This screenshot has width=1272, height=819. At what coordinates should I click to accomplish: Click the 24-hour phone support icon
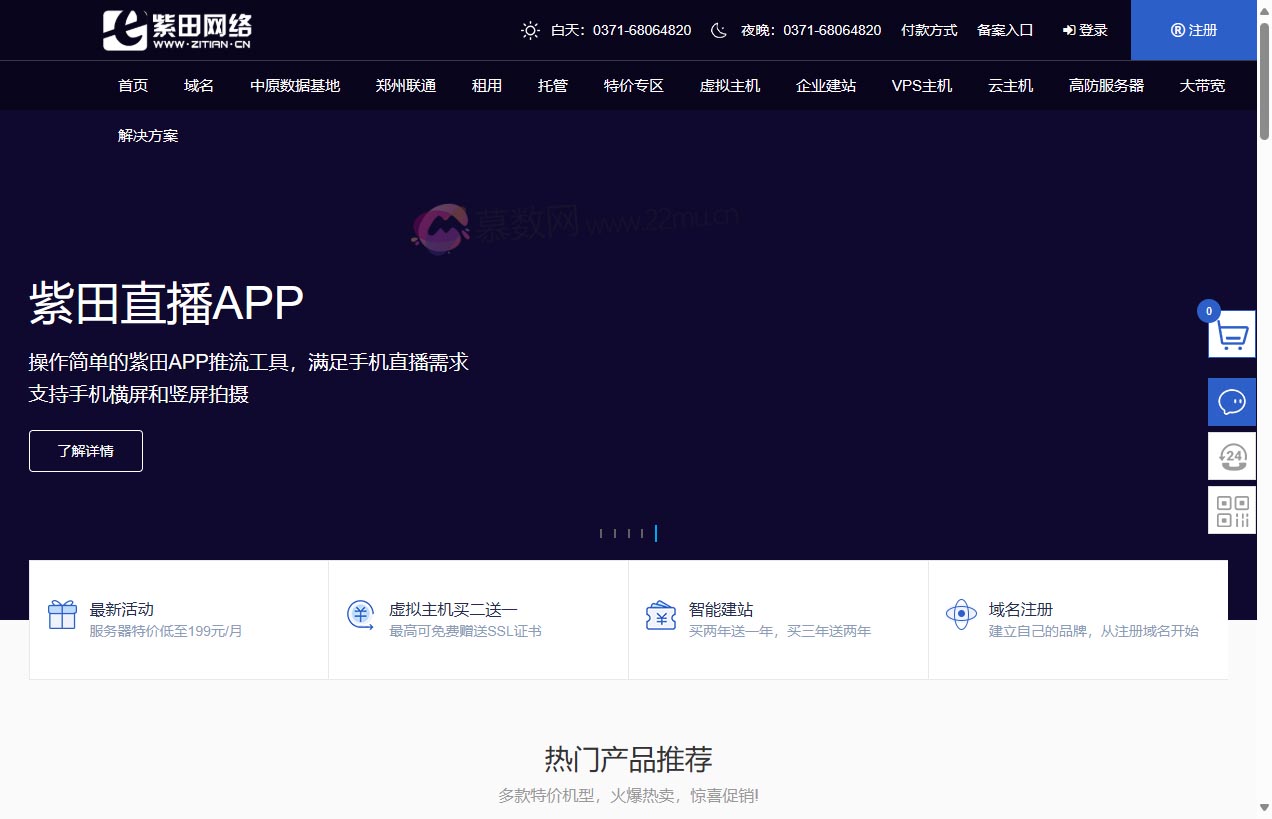(x=1232, y=457)
